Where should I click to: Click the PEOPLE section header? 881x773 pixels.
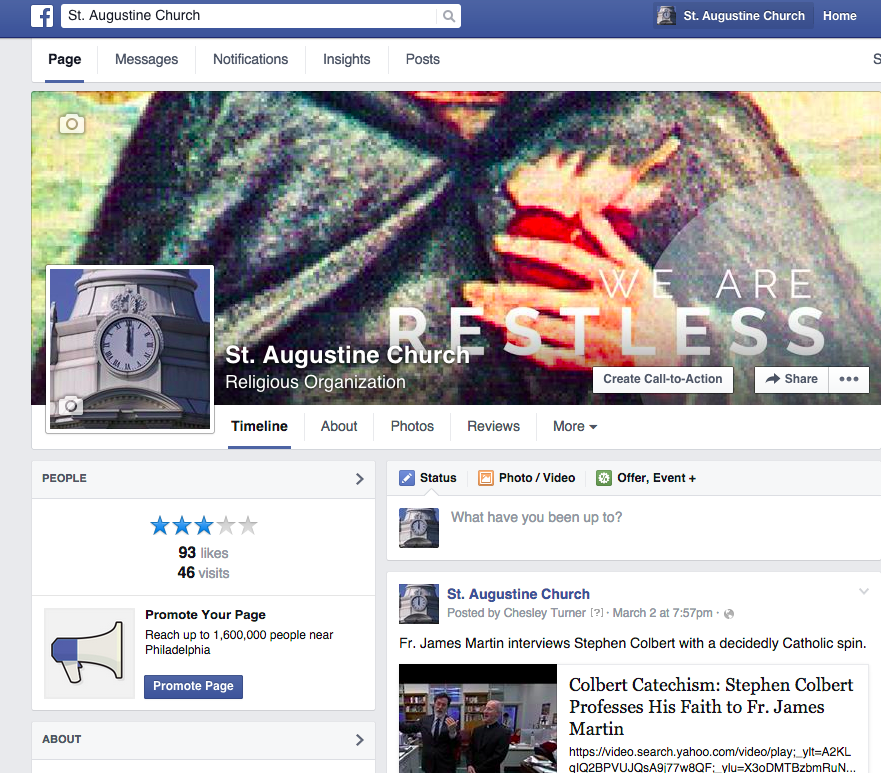coord(203,479)
